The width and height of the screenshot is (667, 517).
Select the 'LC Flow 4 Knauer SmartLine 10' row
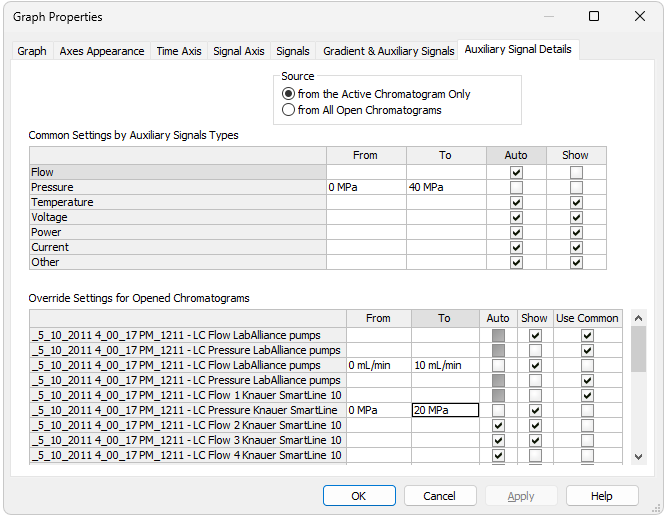pos(188,455)
